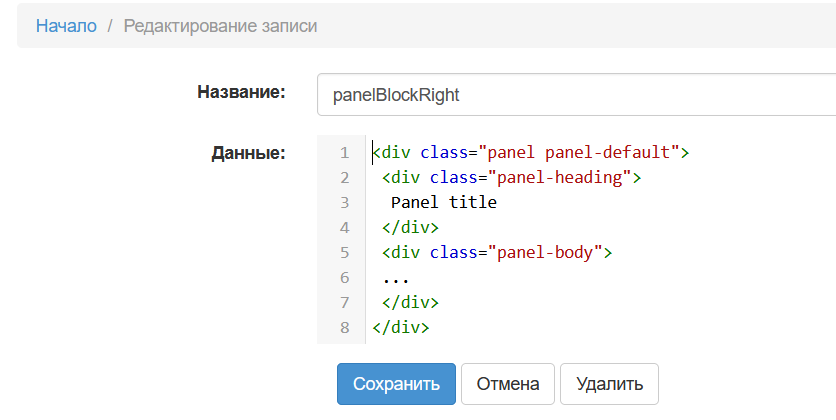The image size is (836, 420).
Task: Select line number 2 in gutter
Action: point(345,177)
